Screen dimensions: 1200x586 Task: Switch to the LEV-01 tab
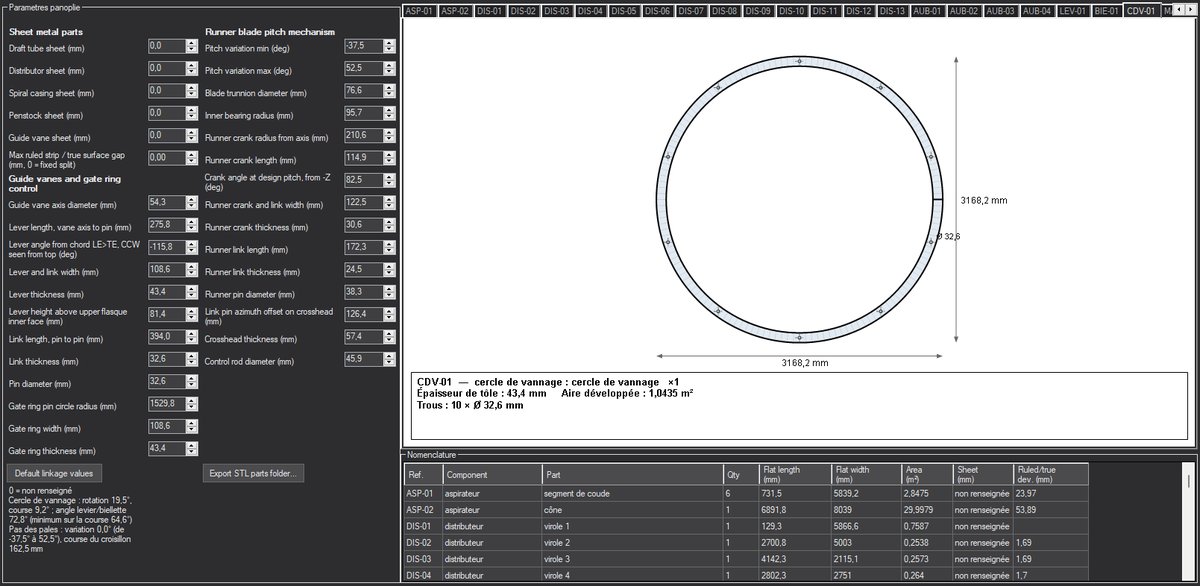coord(1072,11)
